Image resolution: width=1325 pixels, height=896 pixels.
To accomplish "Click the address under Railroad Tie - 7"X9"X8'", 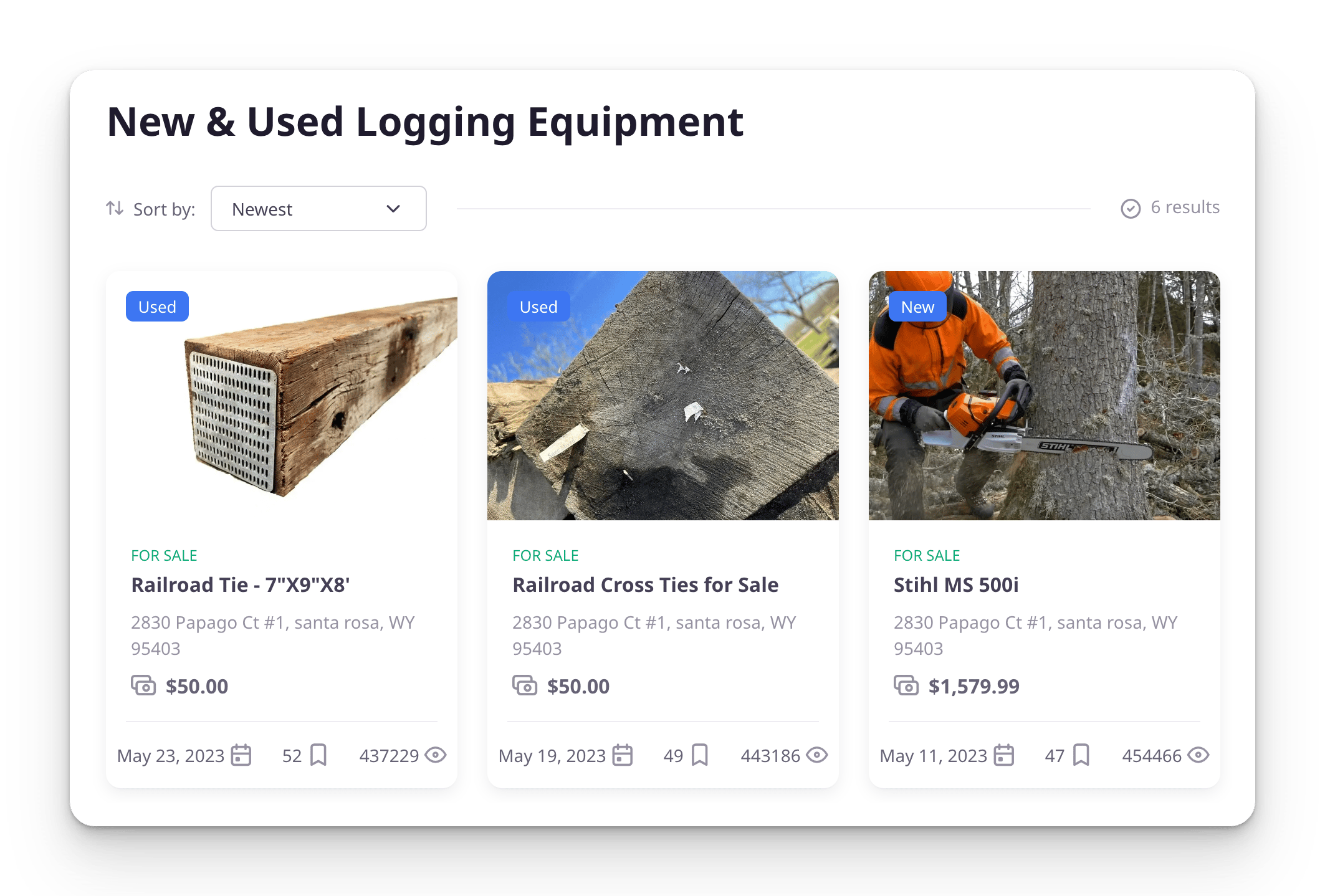I will [x=273, y=636].
